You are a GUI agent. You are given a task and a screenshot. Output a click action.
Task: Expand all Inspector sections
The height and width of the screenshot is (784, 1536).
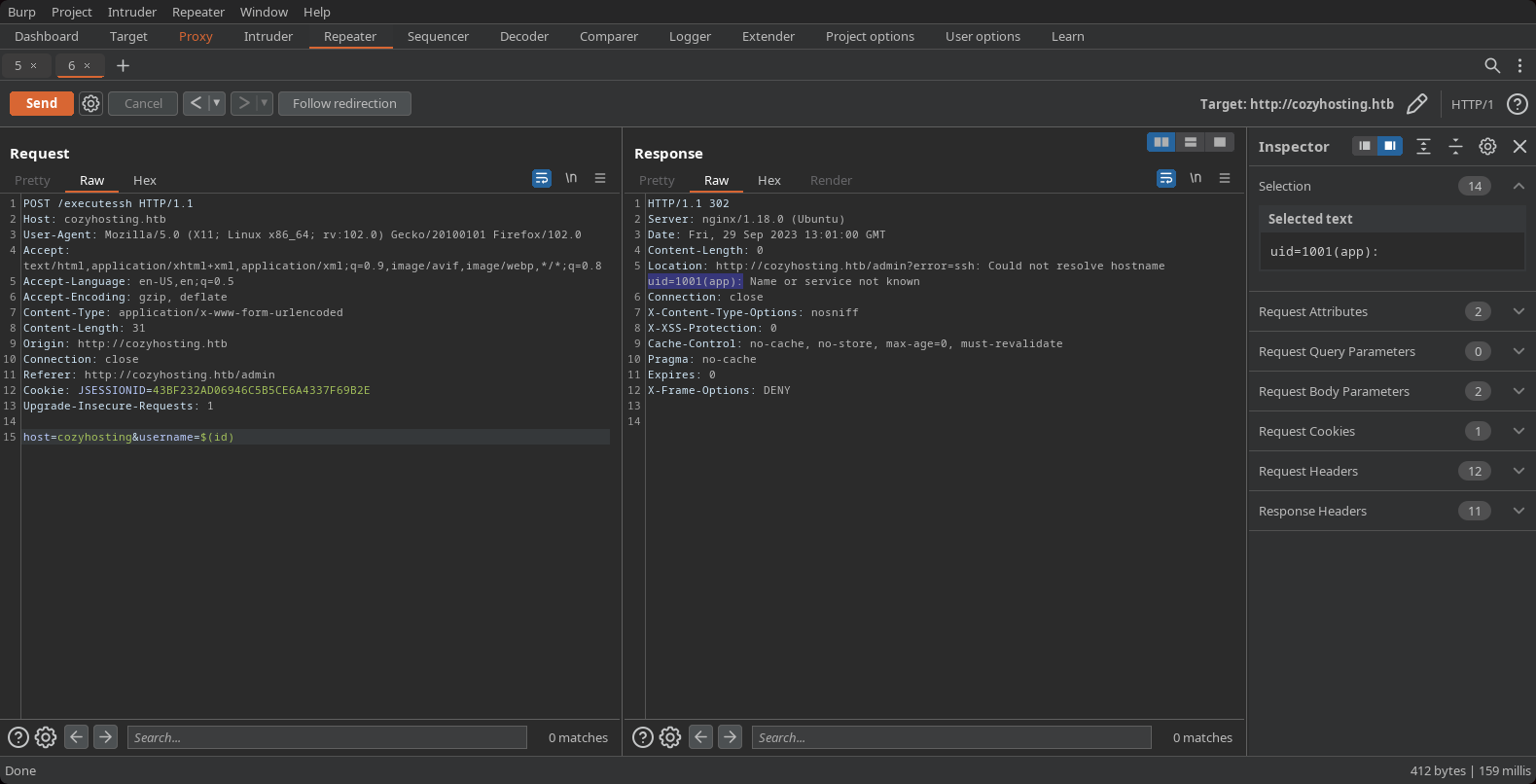(1423, 146)
